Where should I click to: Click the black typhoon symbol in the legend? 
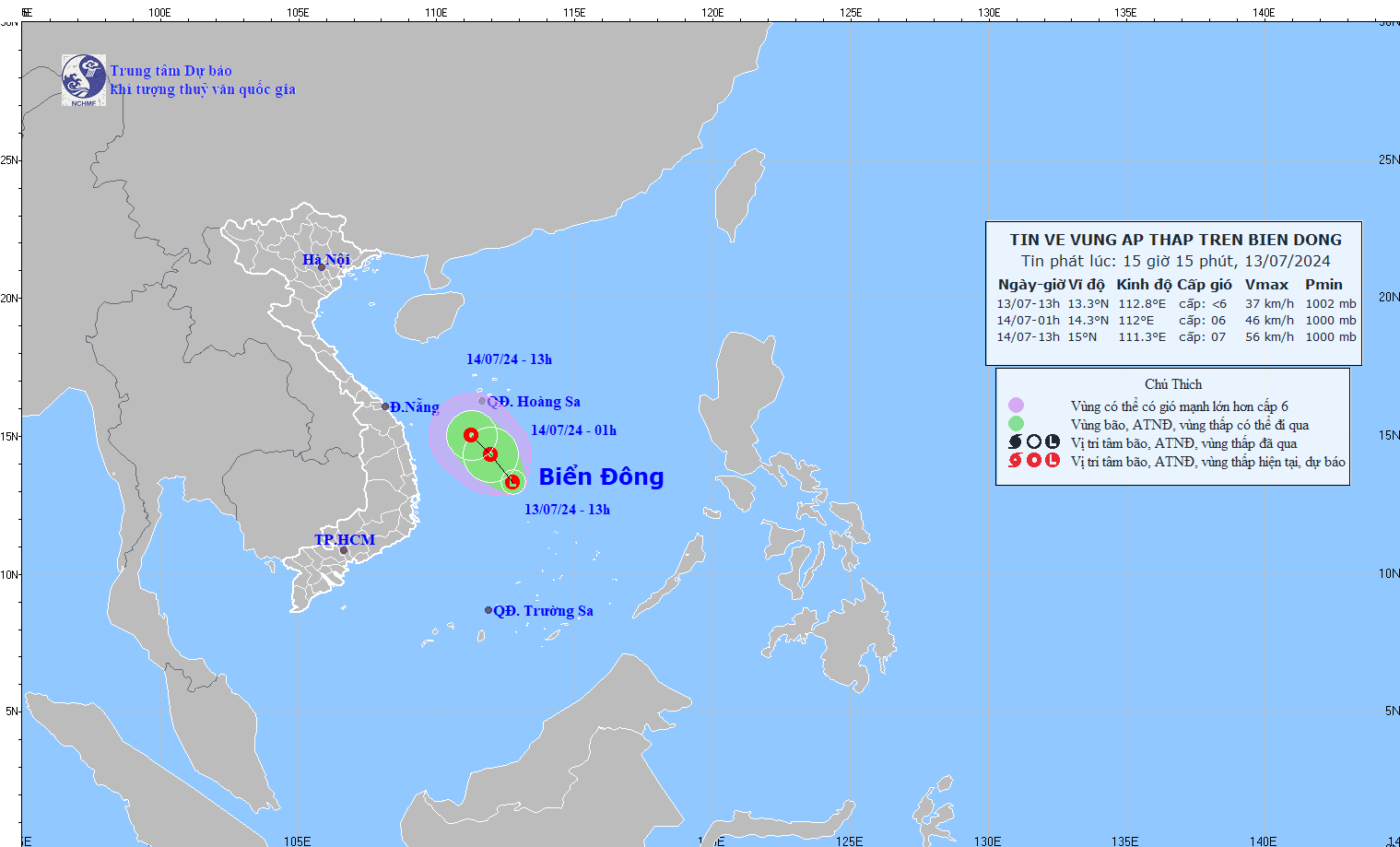(1016, 442)
